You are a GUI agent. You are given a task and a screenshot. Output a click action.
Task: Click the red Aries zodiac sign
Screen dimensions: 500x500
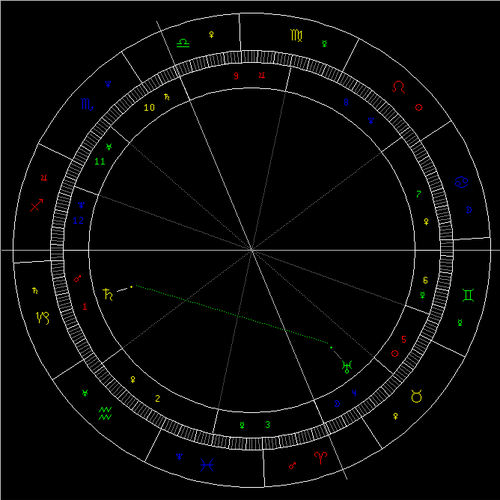tap(321, 458)
